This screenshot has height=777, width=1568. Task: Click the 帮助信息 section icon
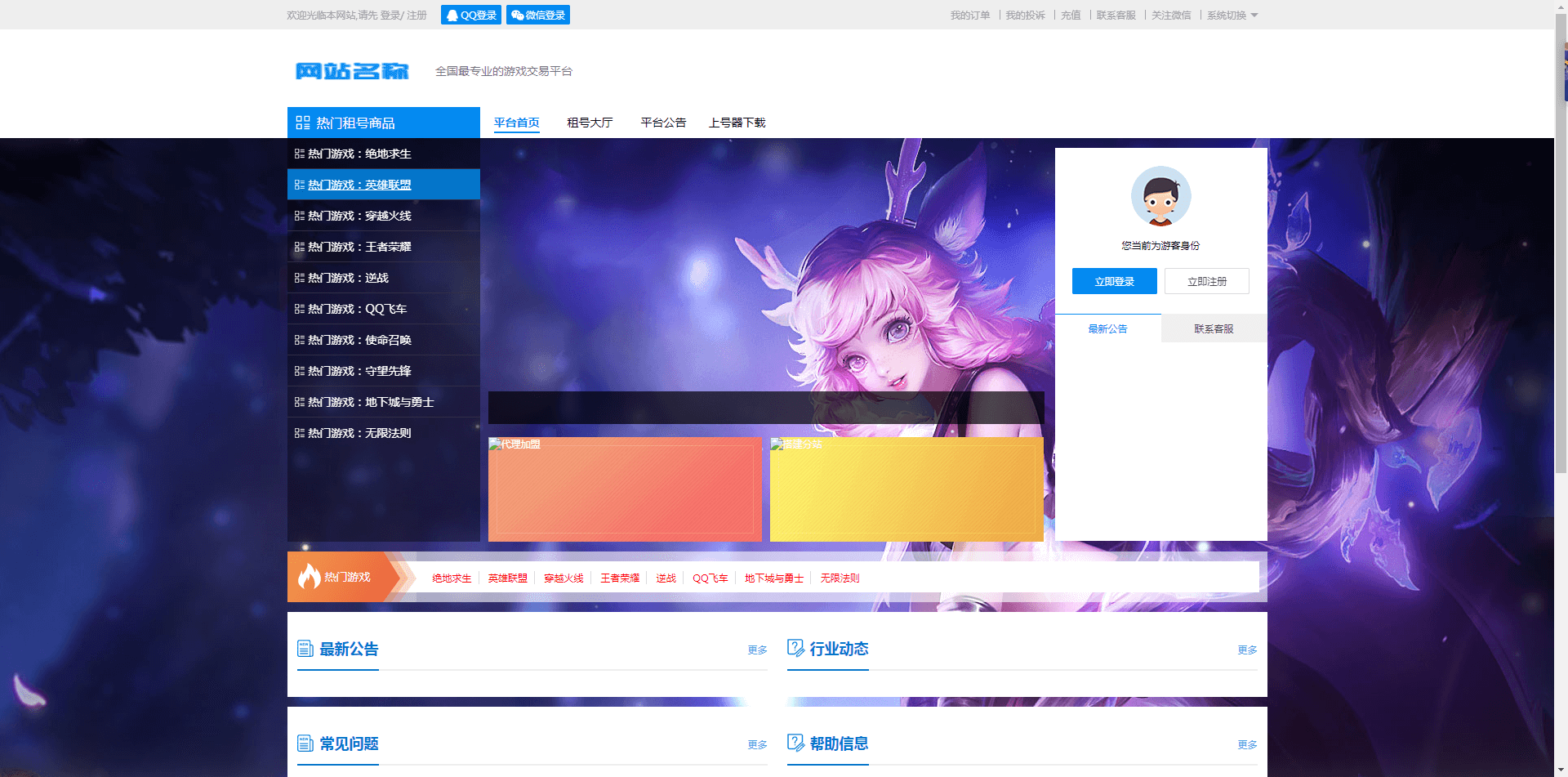pyautogui.click(x=795, y=744)
